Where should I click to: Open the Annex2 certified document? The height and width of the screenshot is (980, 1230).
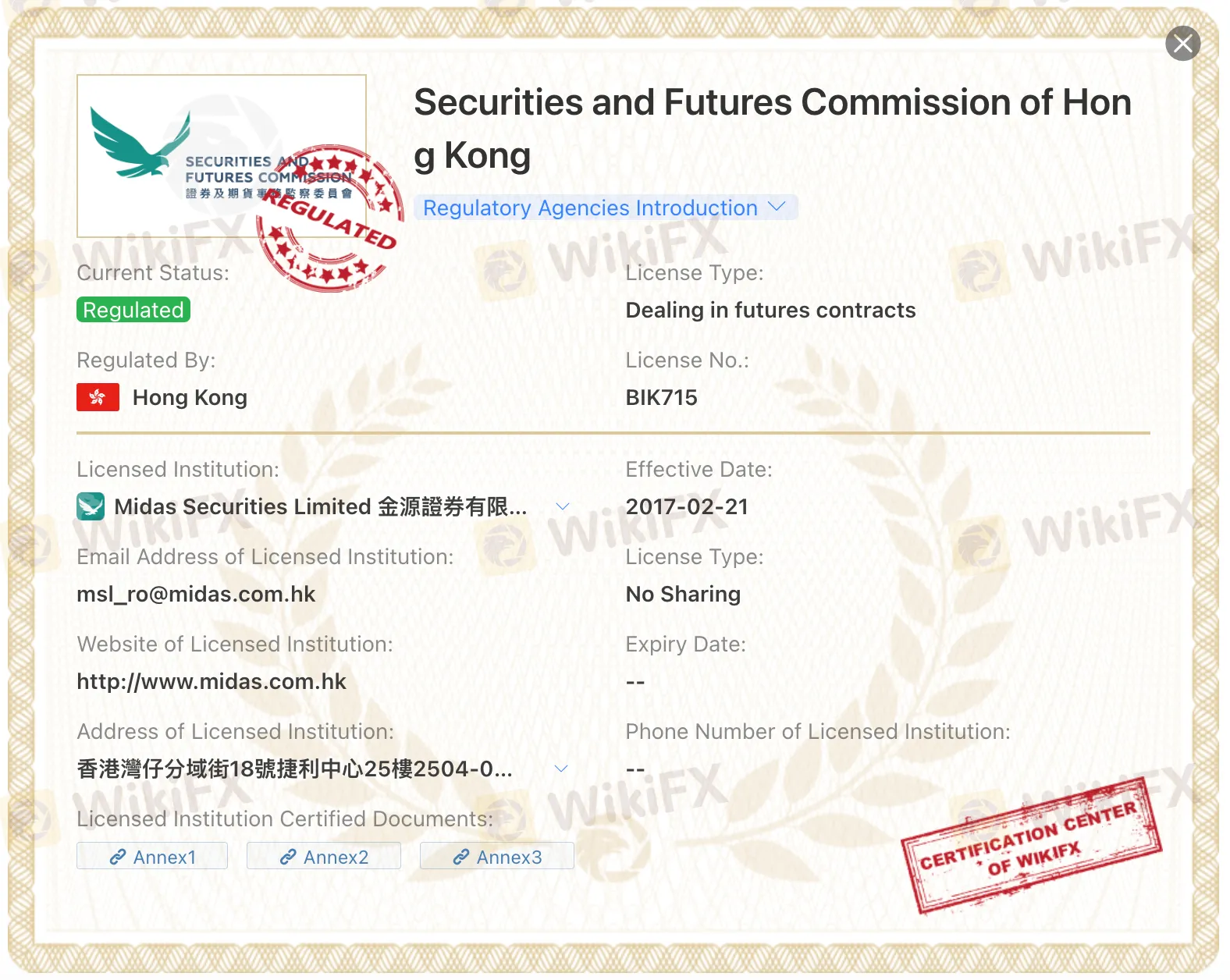click(x=324, y=857)
